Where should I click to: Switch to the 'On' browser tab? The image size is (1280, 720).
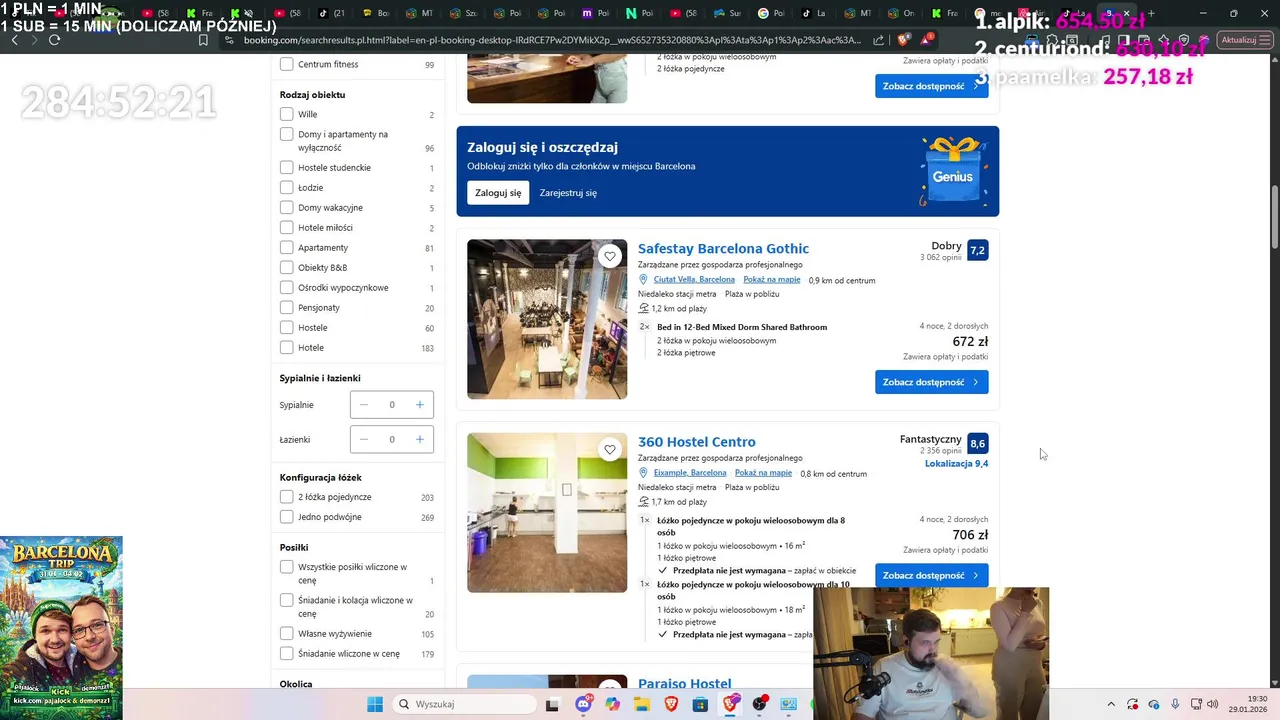(901, 14)
